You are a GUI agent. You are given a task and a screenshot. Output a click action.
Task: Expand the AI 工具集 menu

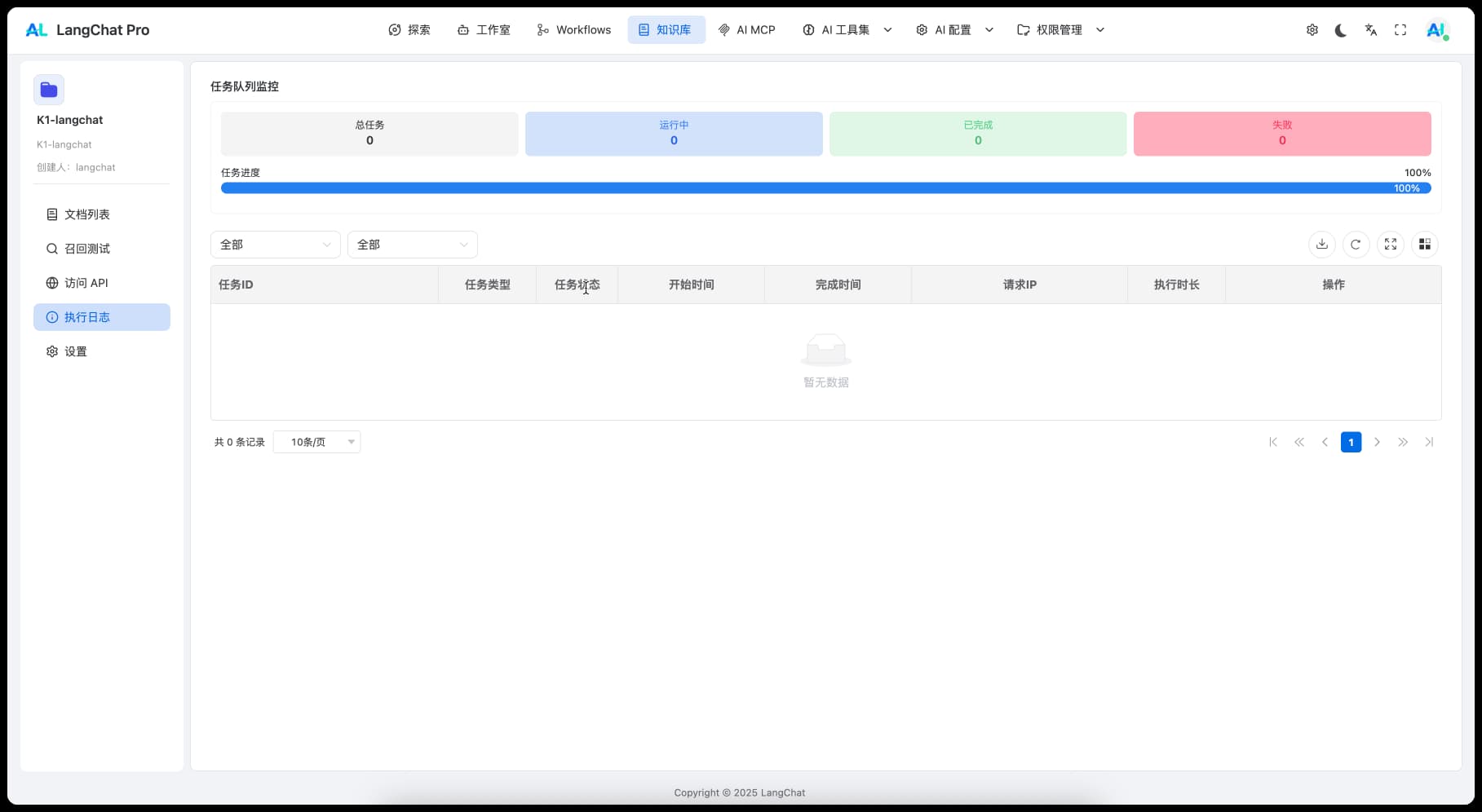[847, 30]
